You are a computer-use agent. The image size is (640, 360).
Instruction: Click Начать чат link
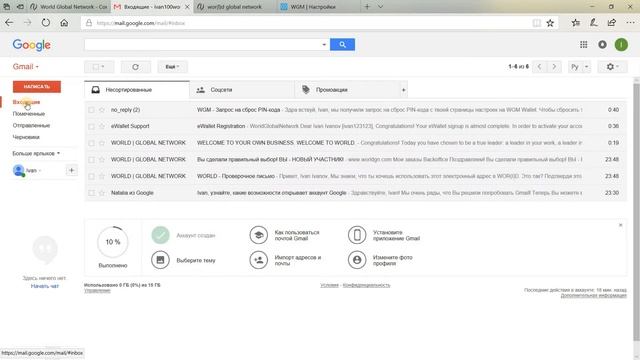tap(45, 286)
